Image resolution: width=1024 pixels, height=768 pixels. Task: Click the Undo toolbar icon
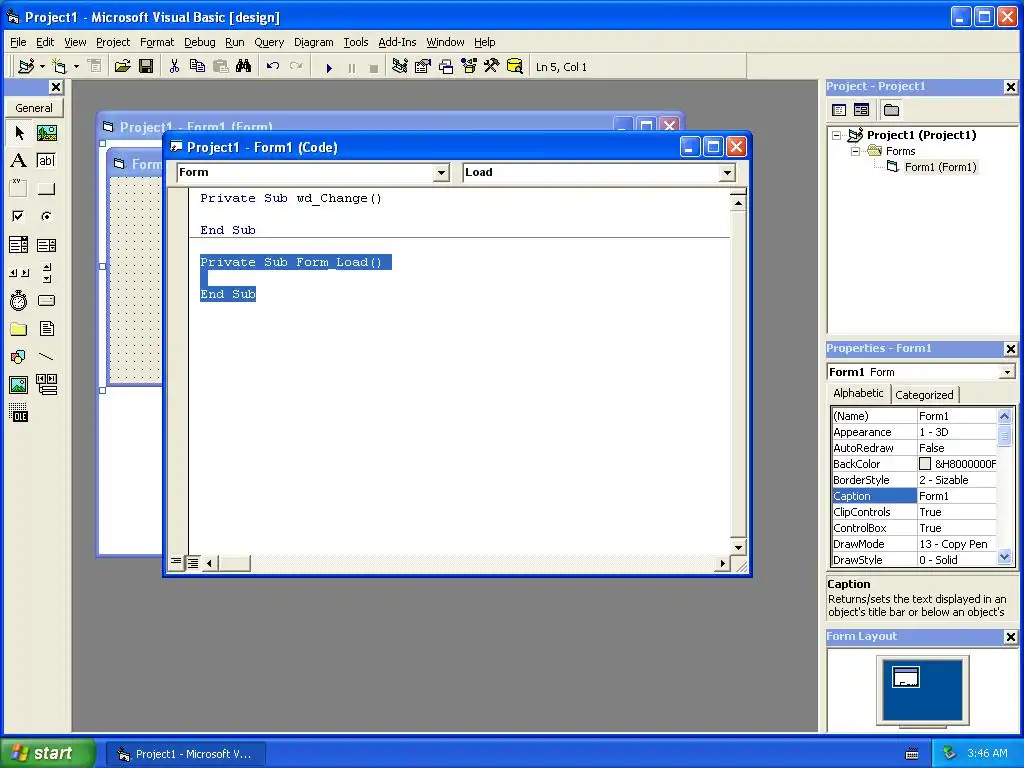[273, 66]
